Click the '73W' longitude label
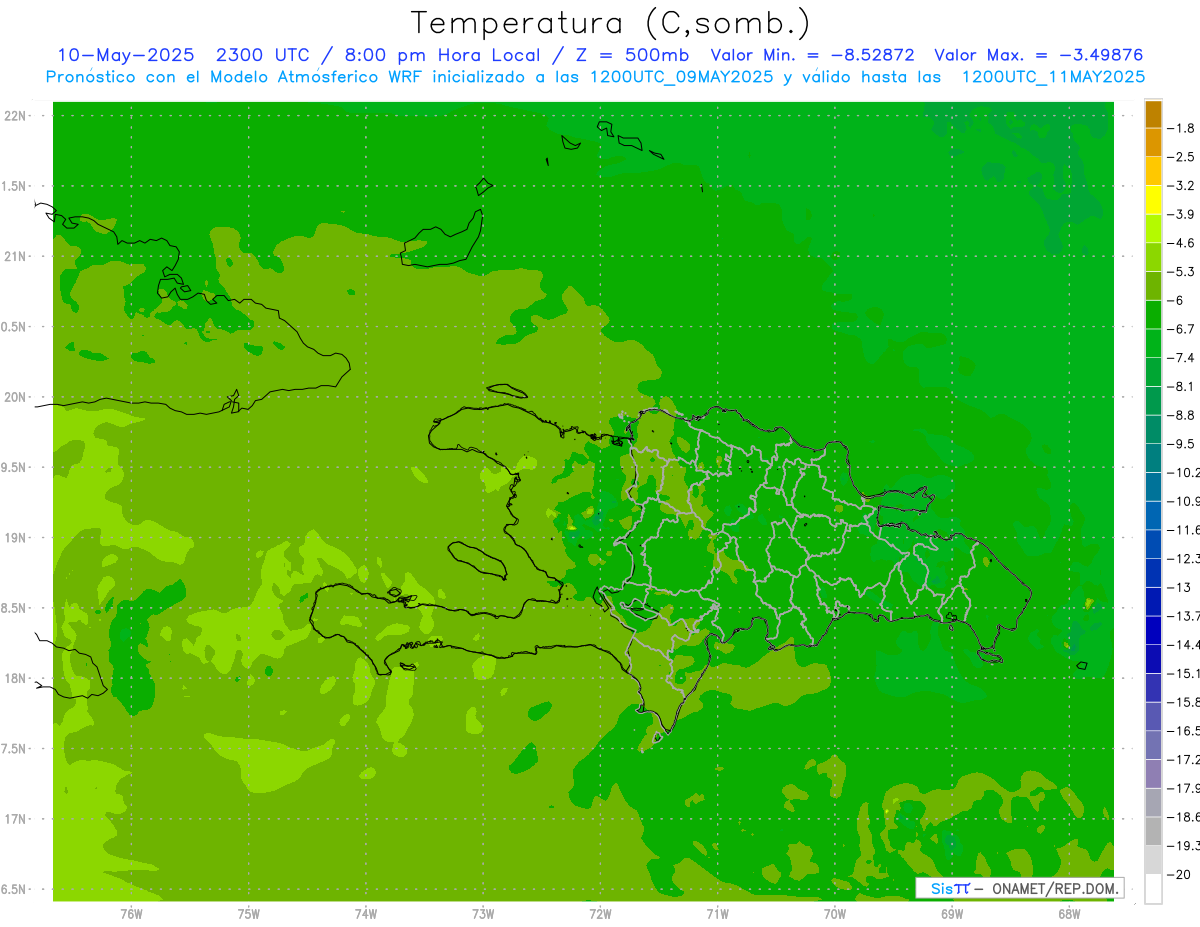The height and width of the screenshot is (927, 1200). (x=483, y=914)
